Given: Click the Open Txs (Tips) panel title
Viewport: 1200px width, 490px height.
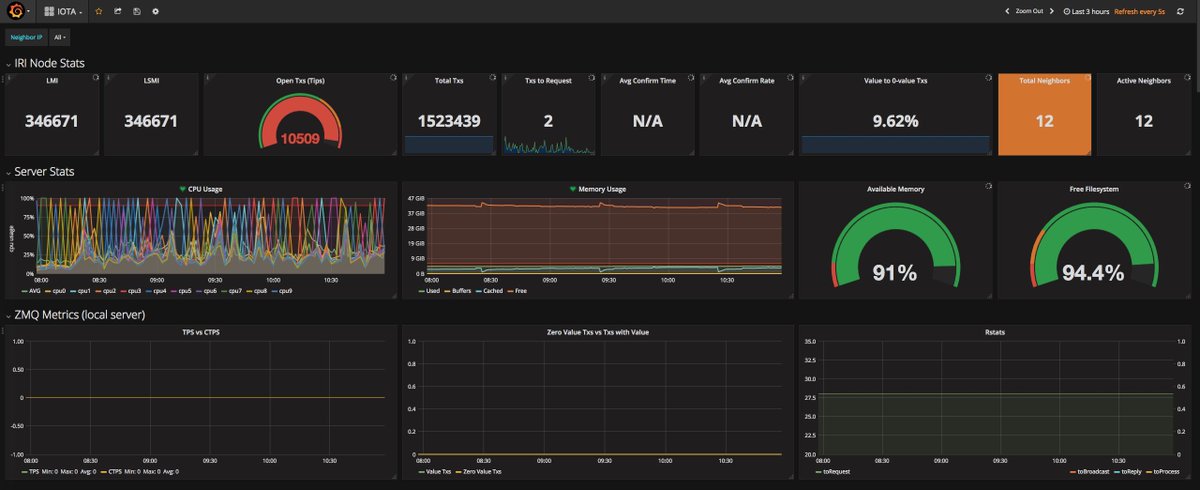Looking at the screenshot, I should click(x=300, y=80).
